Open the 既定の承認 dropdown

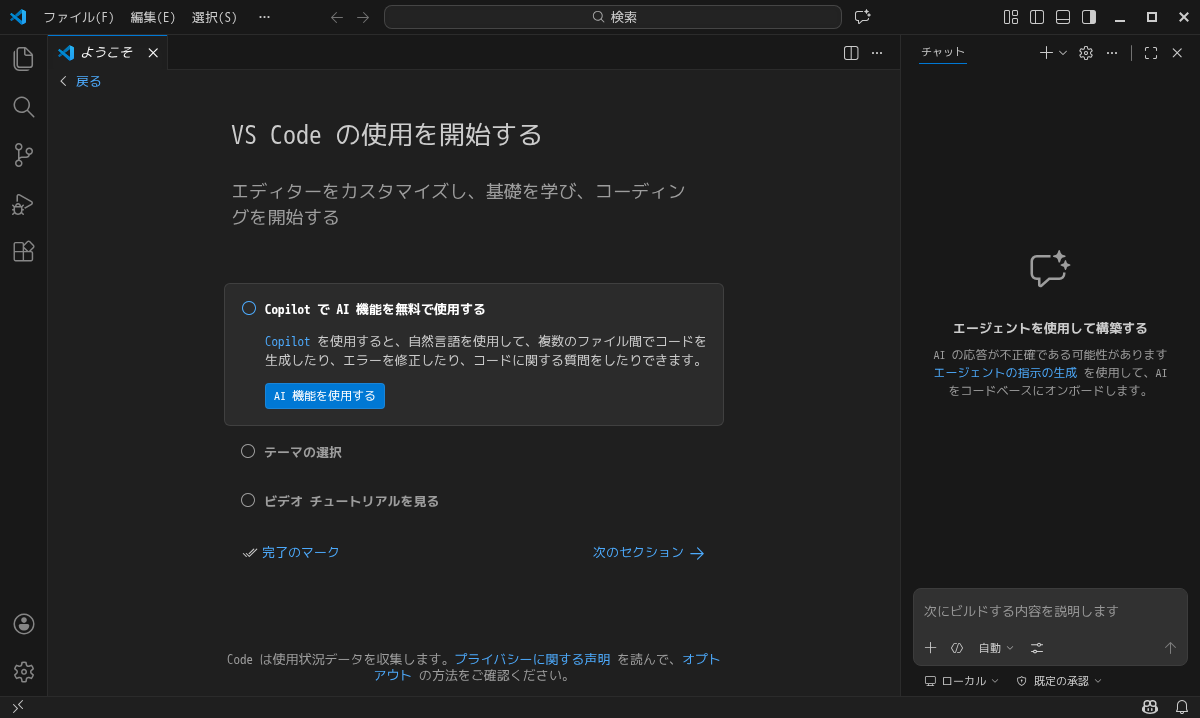pos(1059,681)
